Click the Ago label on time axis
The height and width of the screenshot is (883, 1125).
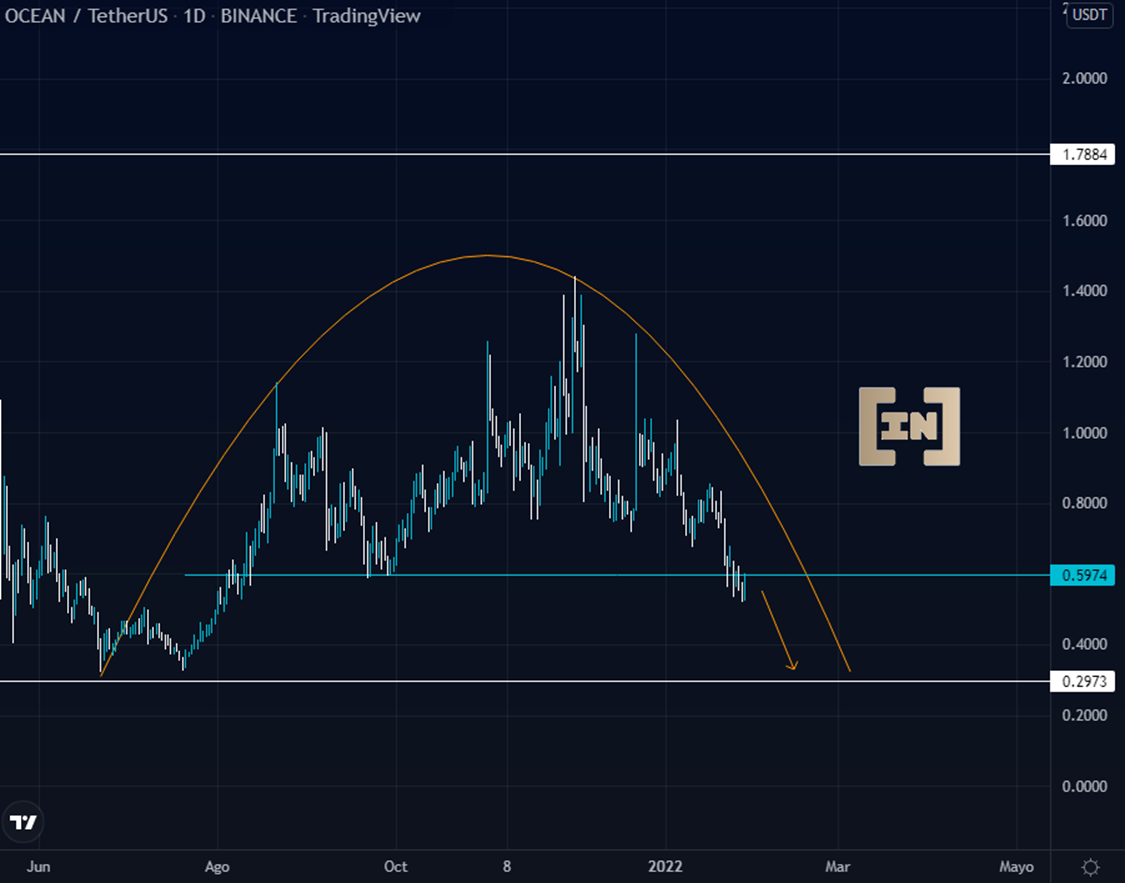pyautogui.click(x=217, y=867)
